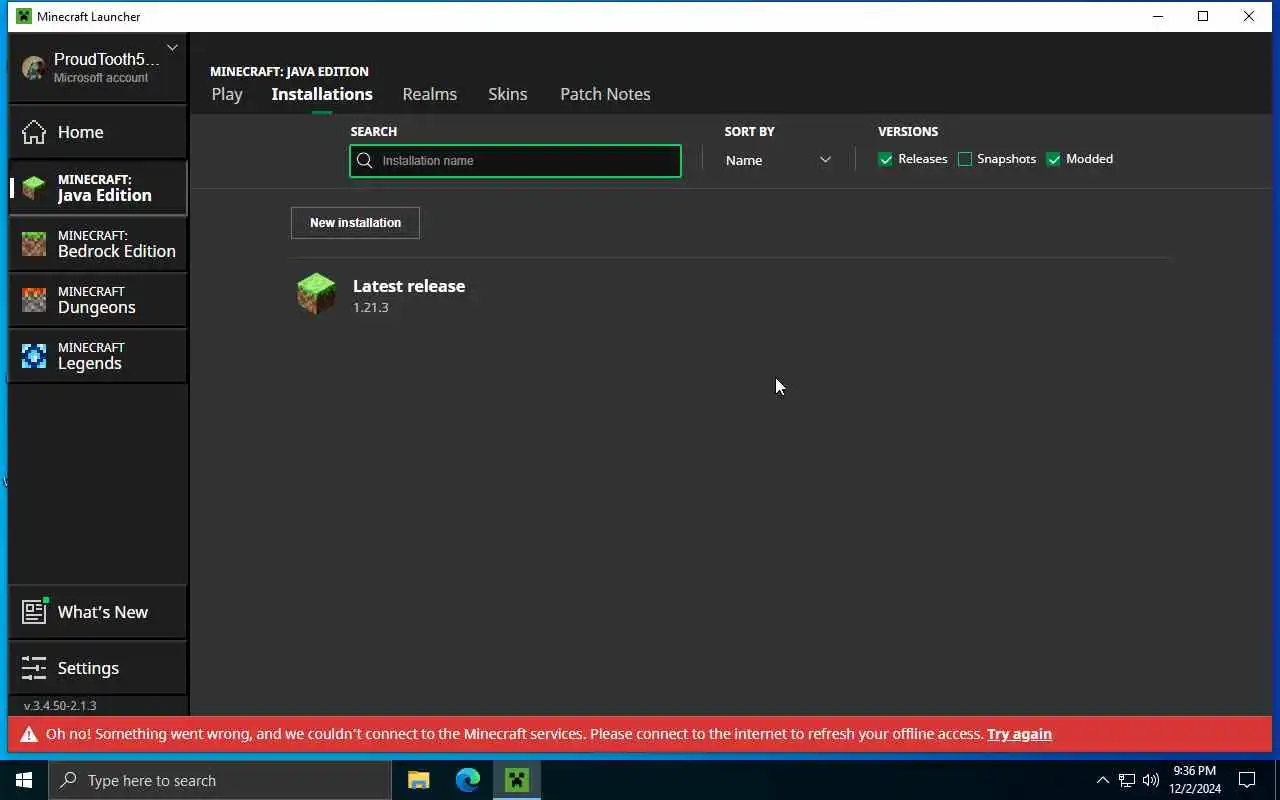Viewport: 1280px width, 800px height.
Task: Launch Microsoft Edge from the taskbar
Action: 468,780
